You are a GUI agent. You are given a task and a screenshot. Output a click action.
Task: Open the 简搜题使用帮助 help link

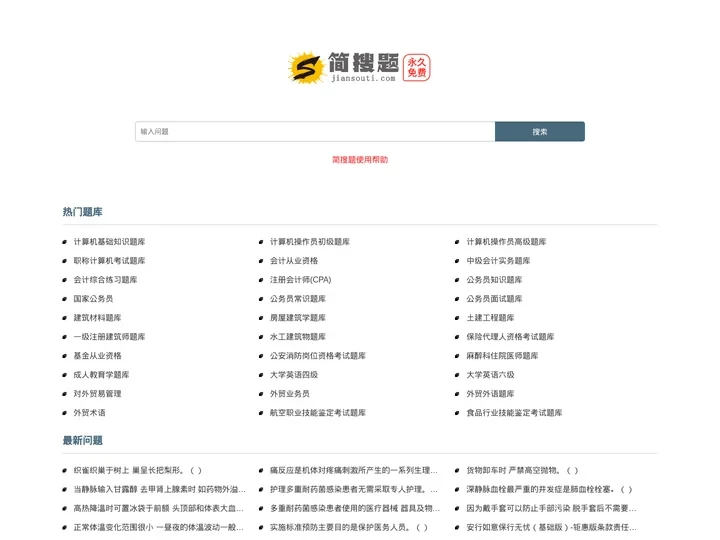360,159
